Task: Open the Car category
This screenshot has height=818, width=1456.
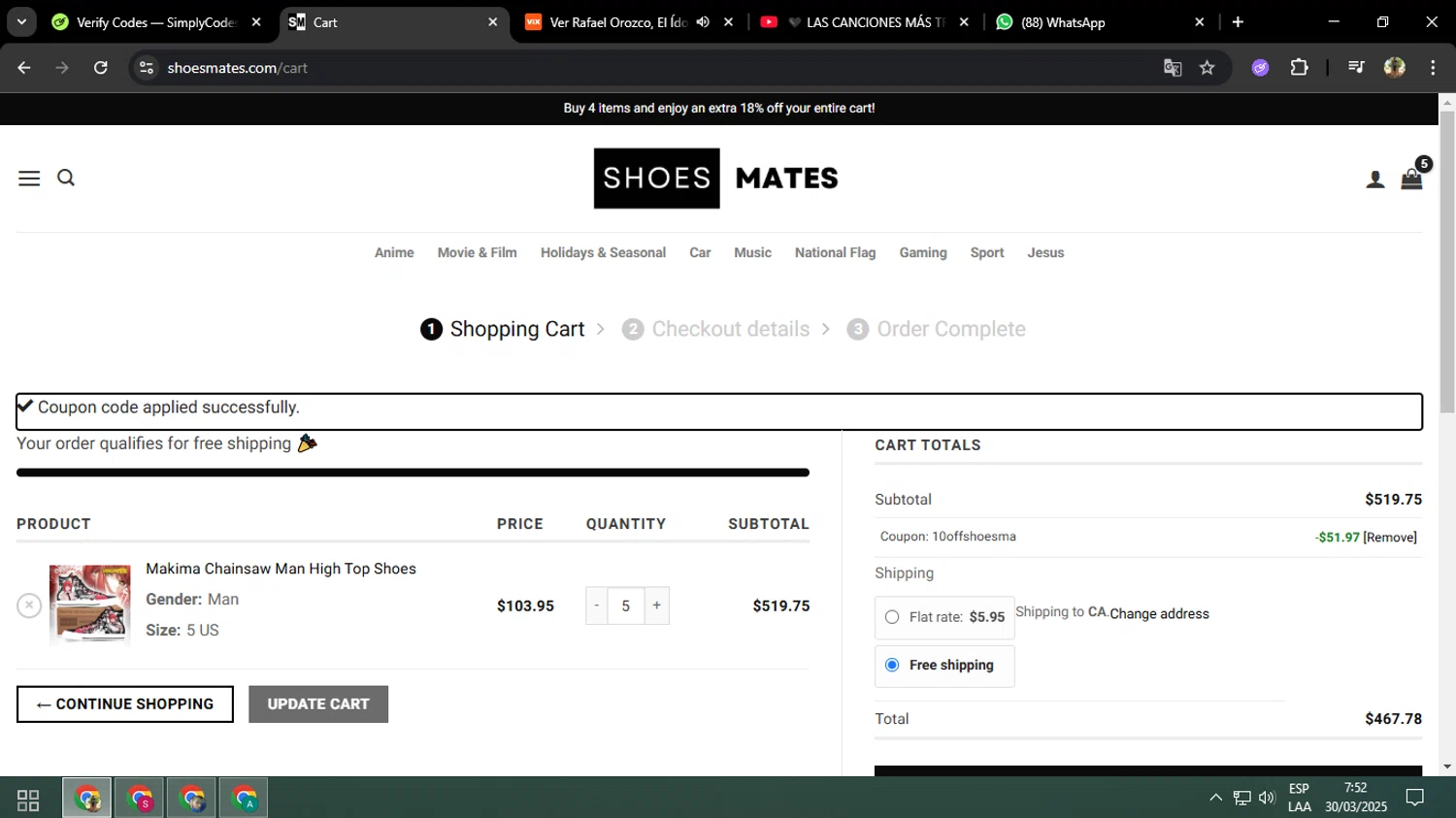Action: pyautogui.click(x=700, y=252)
